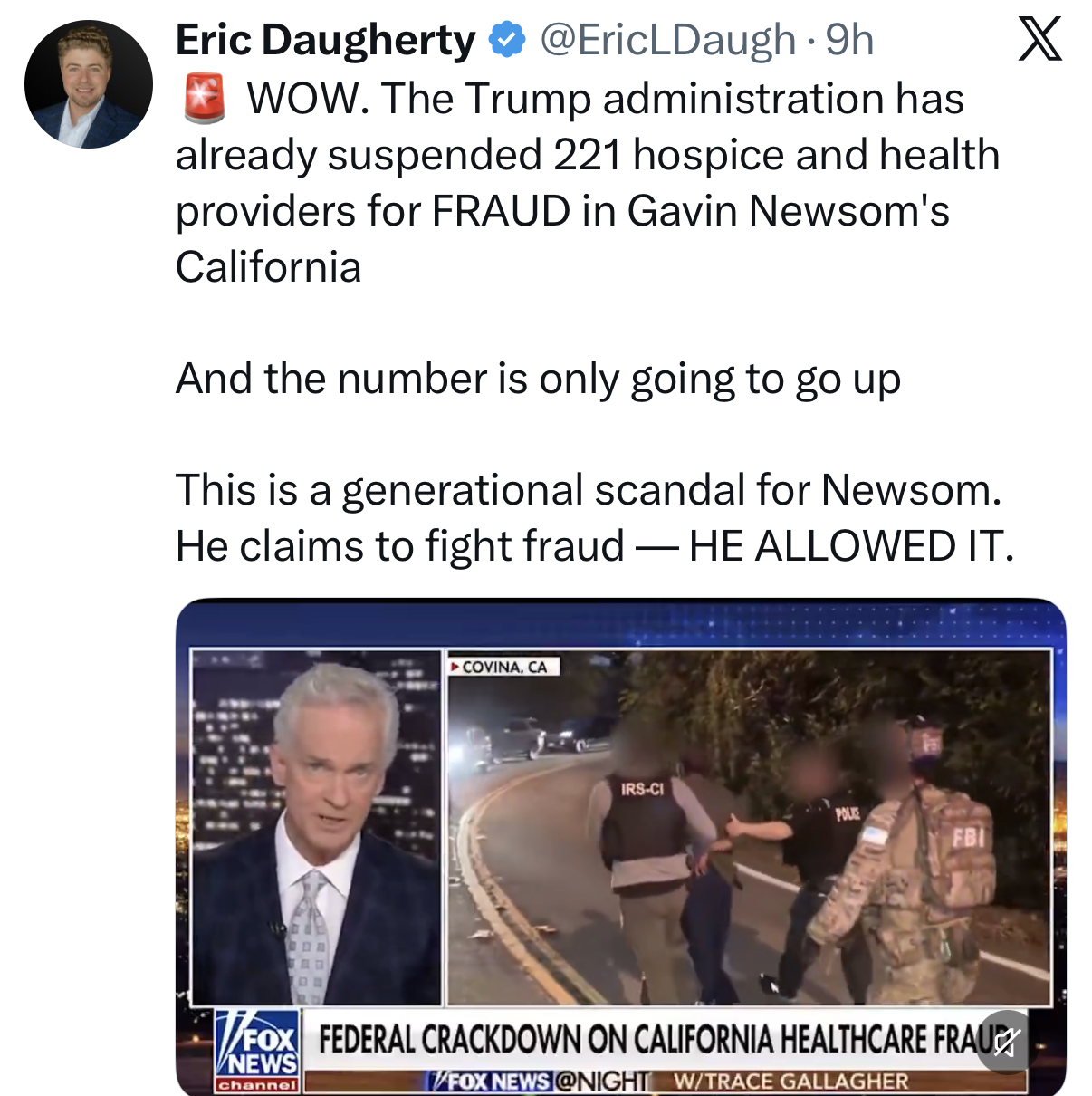The height and width of the screenshot is (1096, 1092).
Task: Click the "HE ALLOWED IT" tweet line
Action: tap(595, 546)
